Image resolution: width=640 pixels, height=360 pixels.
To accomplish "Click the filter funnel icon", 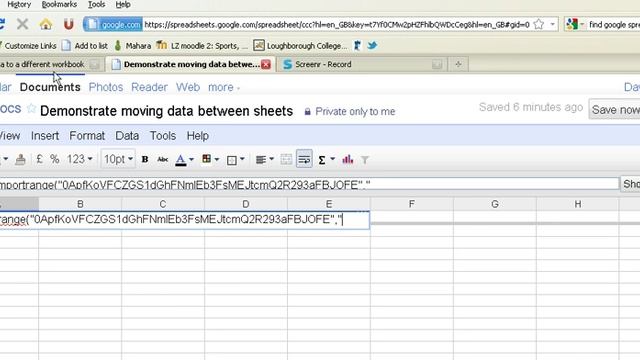I will (365, 160).
